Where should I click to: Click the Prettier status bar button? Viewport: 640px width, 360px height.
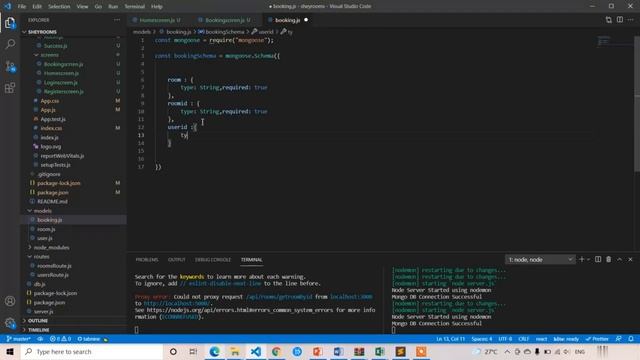pyautogui.click(x=597, y=339)
